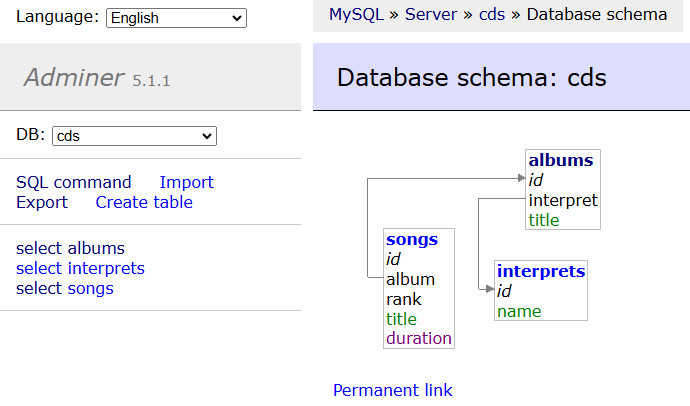Viewport: 690px width, 406px height.
Task: Open the Permanent link
Action: pyautogui.click(x=393, y=390)
